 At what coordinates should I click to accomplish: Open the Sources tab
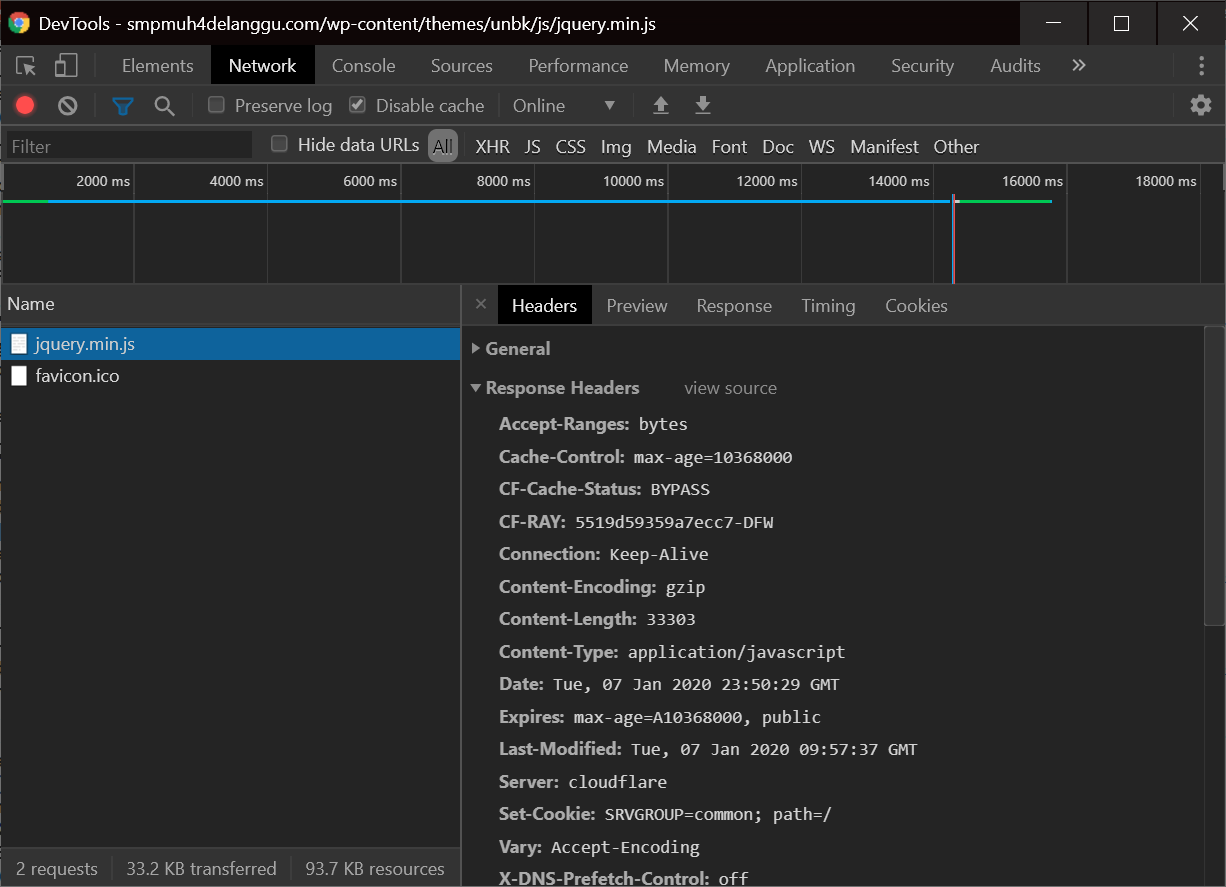click(462, 66)
